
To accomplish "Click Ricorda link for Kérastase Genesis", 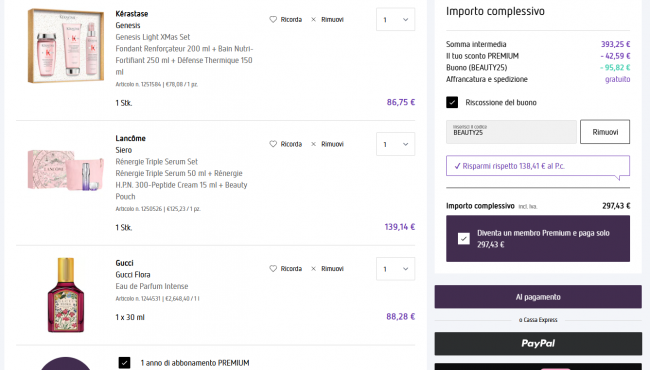I will [291, 19].
